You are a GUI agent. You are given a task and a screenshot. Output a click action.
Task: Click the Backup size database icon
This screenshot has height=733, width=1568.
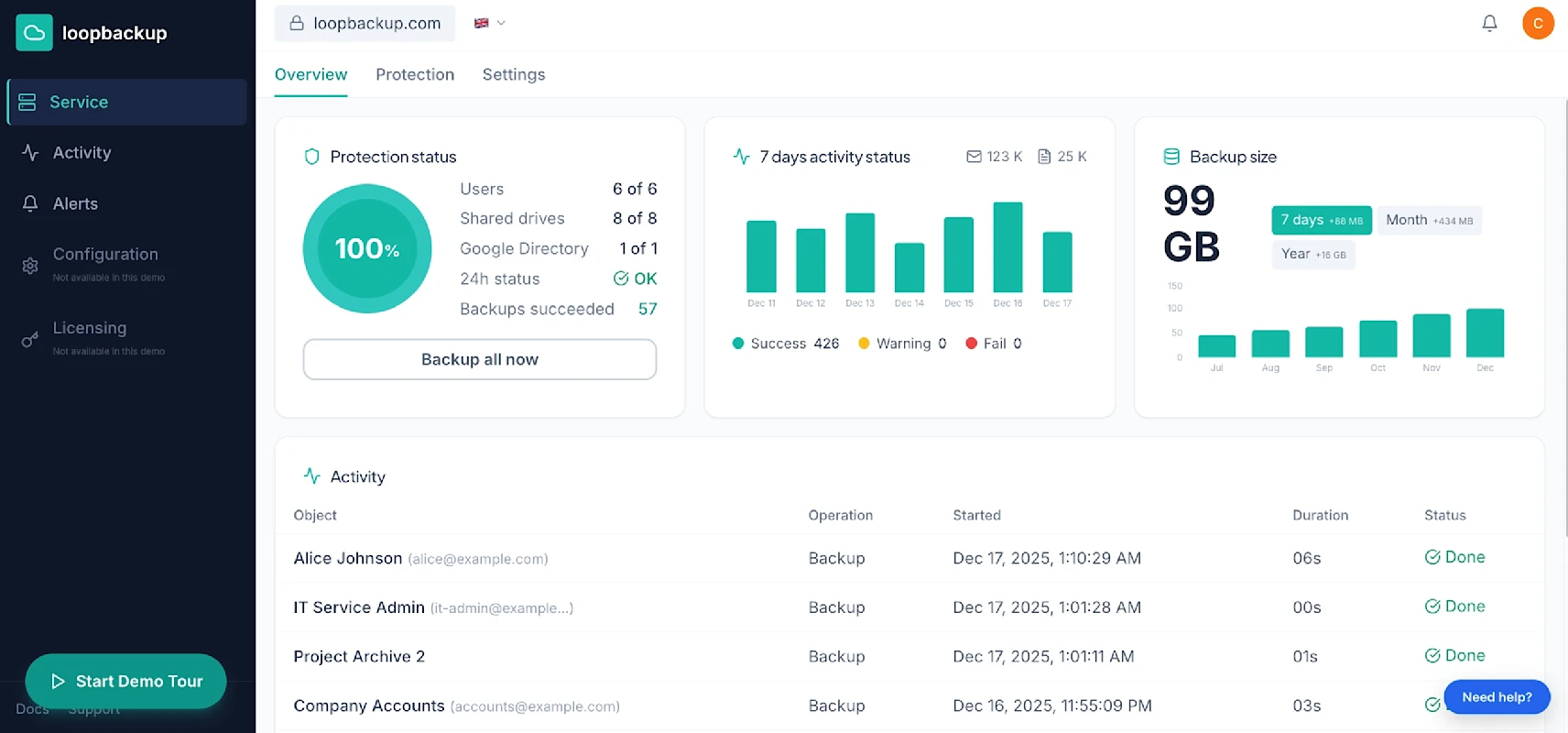coord(1171,157)
